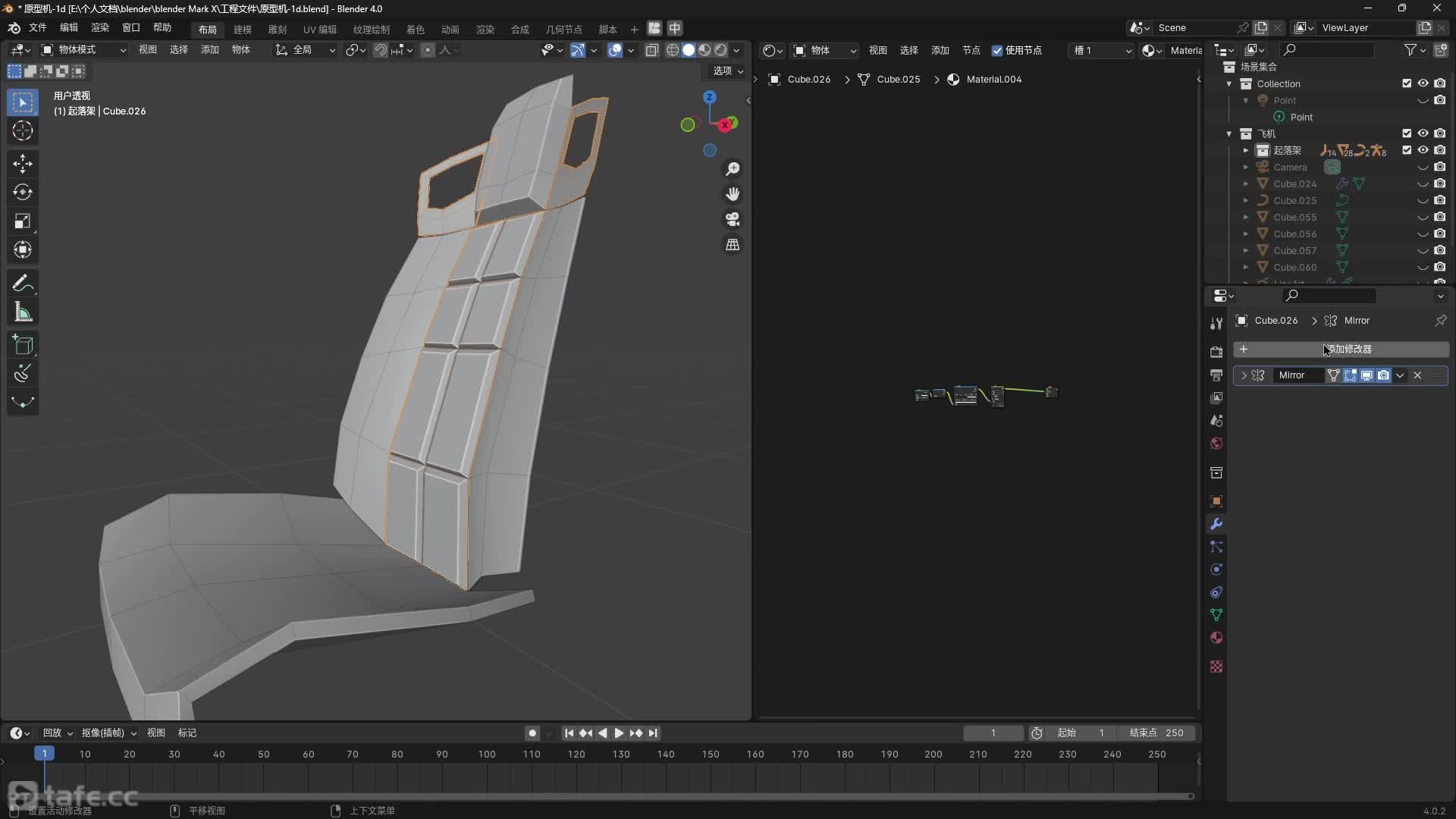Click the current frame number field

(x=993, y=733)
